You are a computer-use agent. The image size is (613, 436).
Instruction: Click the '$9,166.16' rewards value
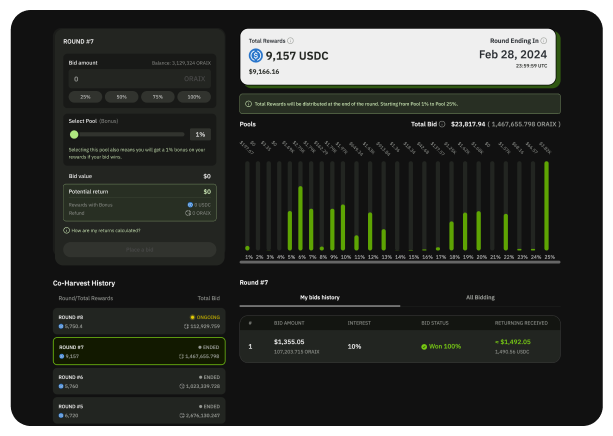click(264, 72)
